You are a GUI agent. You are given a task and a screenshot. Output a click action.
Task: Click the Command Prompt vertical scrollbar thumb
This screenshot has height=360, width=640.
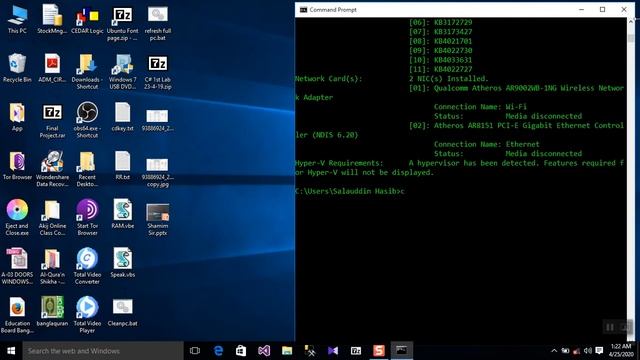631,38
